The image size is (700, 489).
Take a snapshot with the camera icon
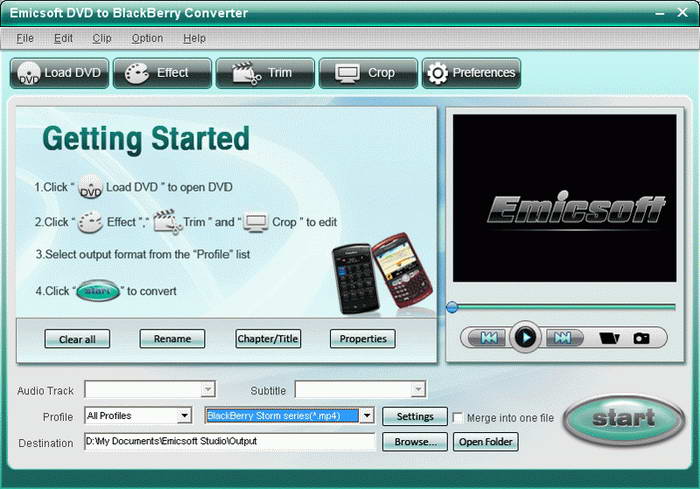[641, 338]
